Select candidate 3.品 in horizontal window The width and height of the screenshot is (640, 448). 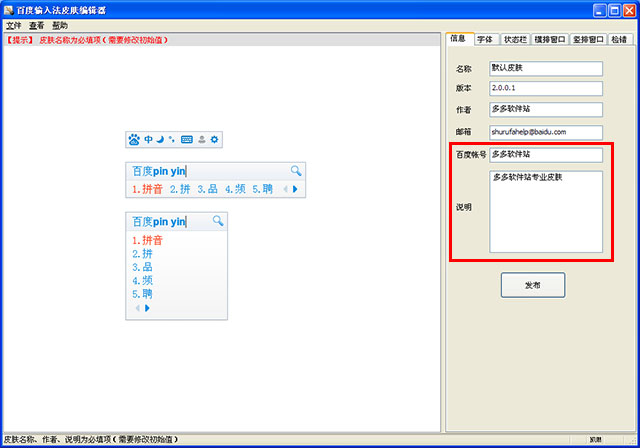[x=208, y=189]
